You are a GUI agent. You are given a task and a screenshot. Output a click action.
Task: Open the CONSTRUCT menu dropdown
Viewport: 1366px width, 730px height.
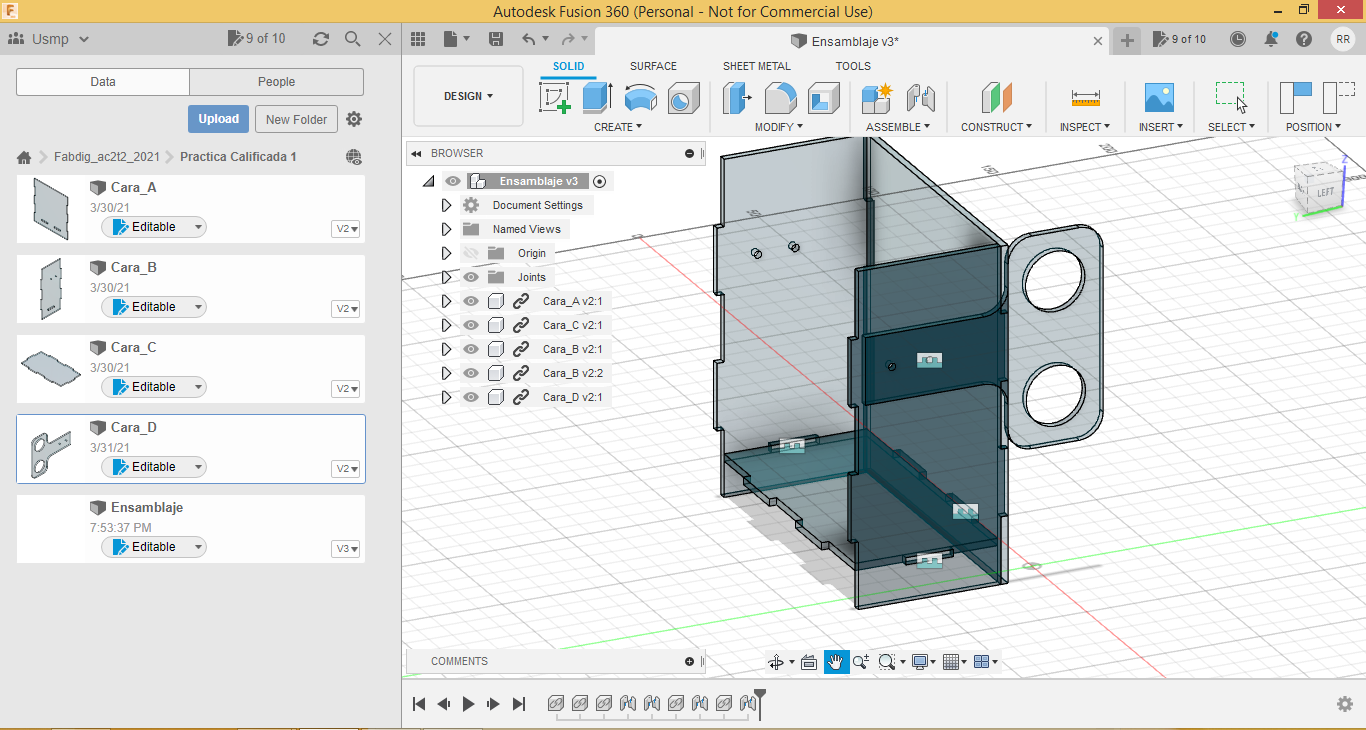coord(997,127)
